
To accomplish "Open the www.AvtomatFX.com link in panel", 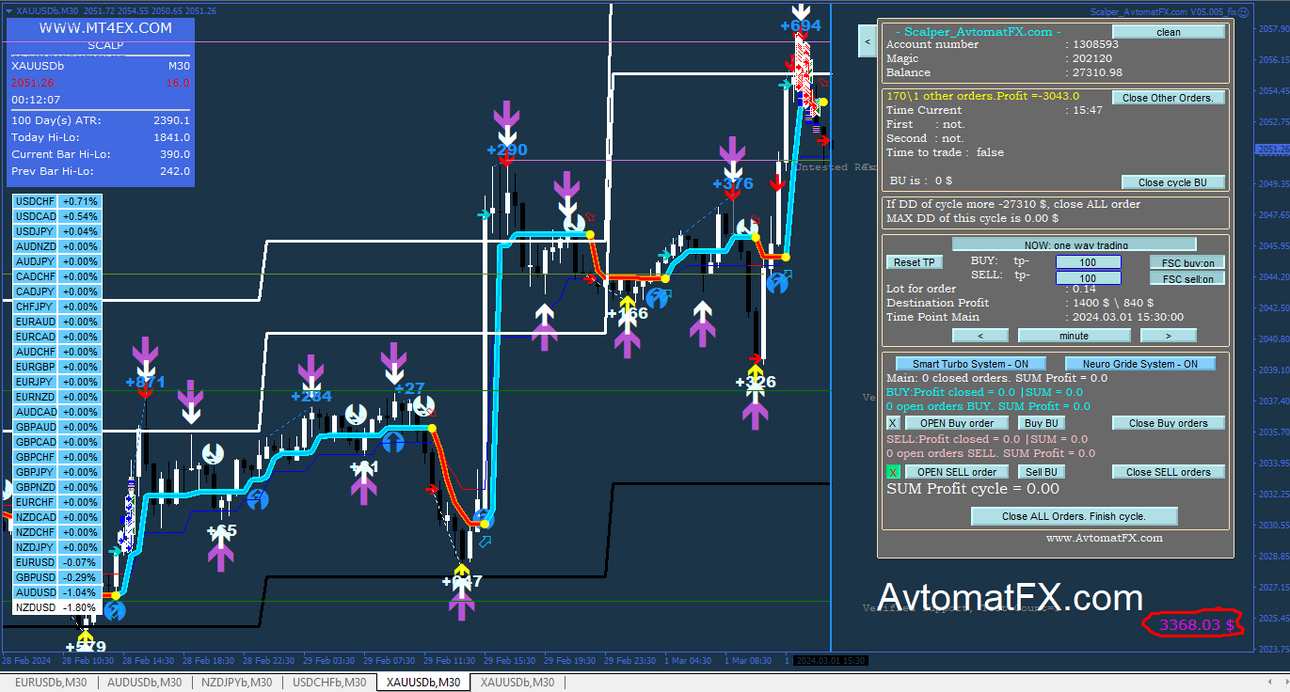I will click(1104, 538).
